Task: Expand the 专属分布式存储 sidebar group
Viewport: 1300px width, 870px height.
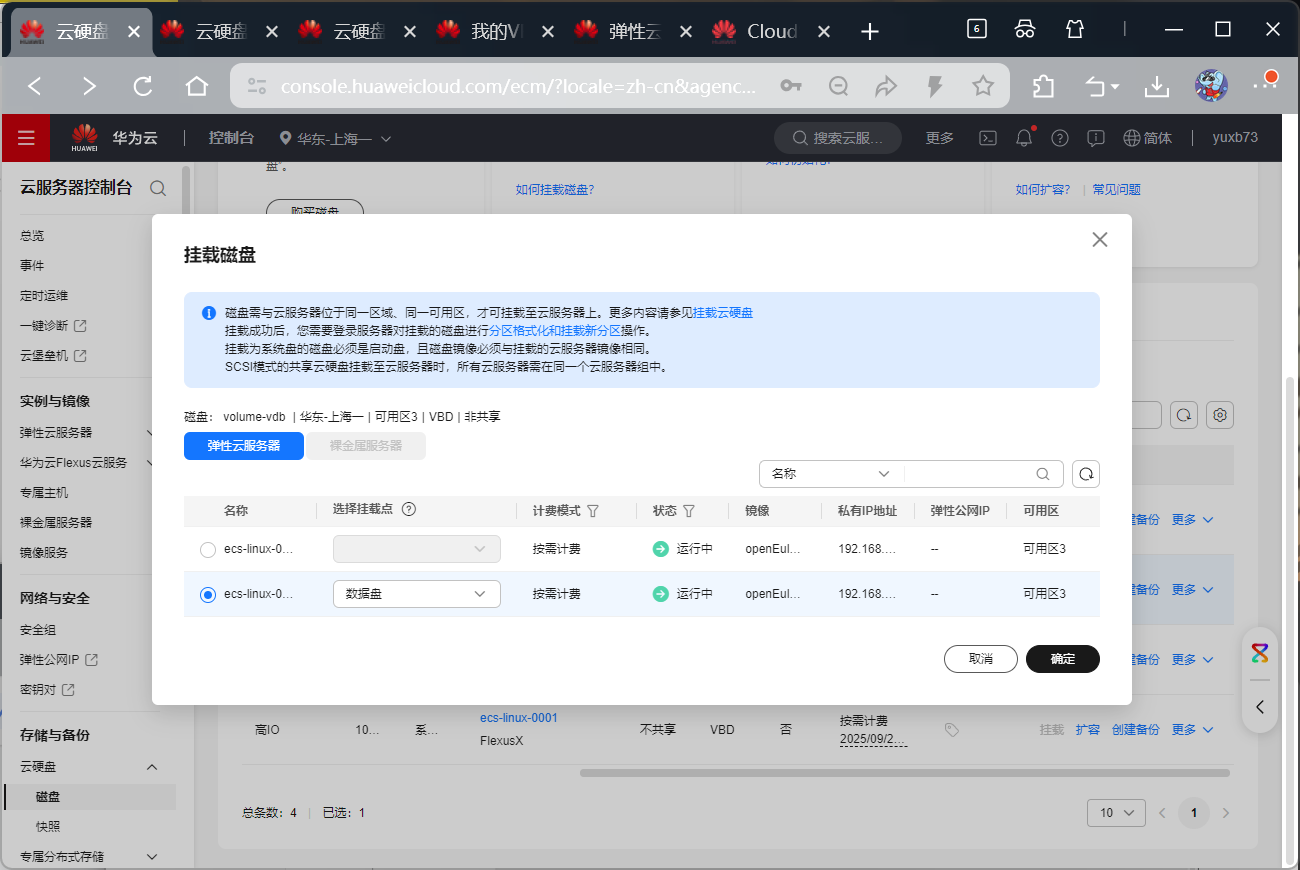Action: [x=152, y=857]
